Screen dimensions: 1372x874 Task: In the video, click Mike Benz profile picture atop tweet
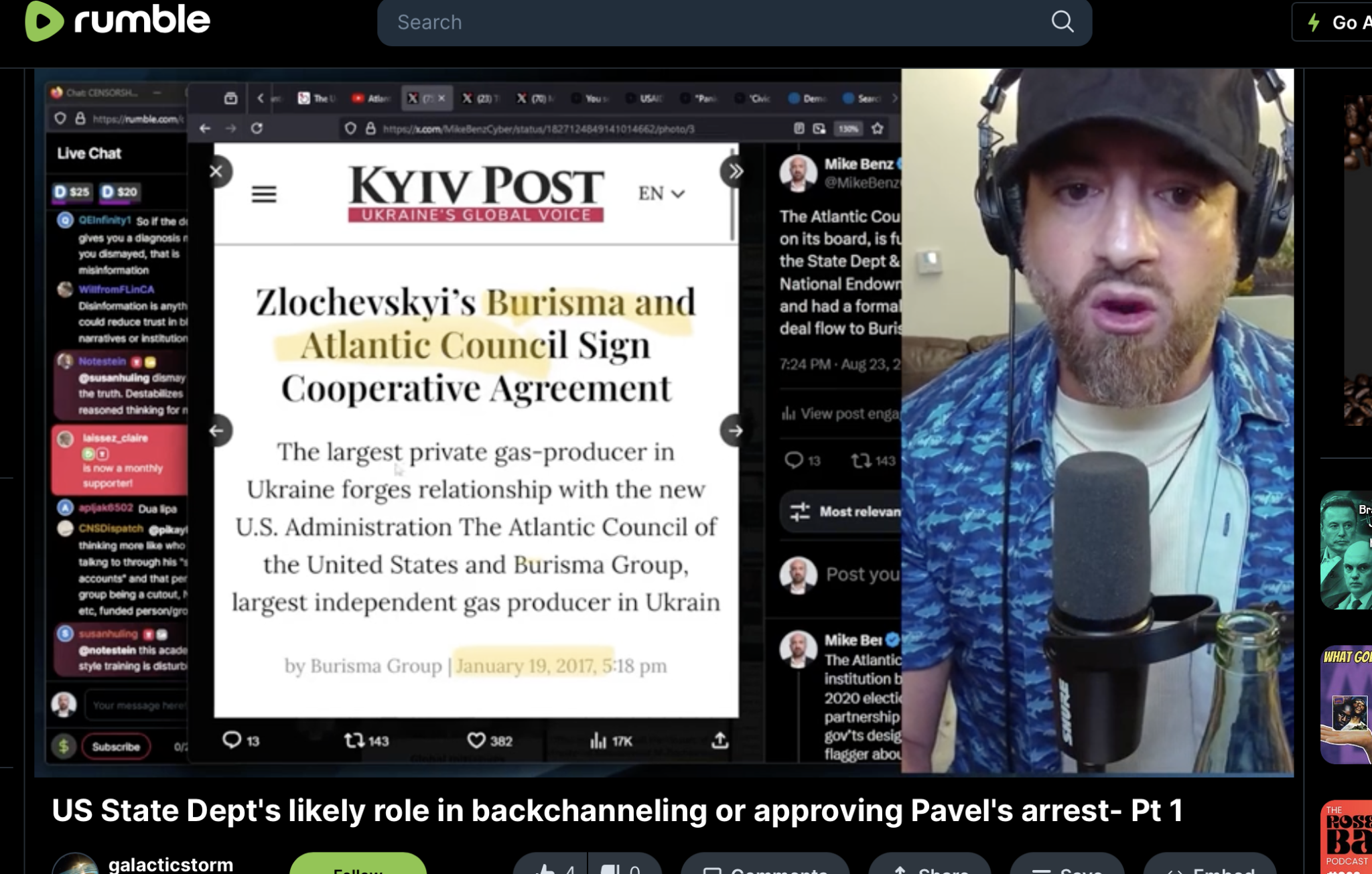(x=798, y=173)
